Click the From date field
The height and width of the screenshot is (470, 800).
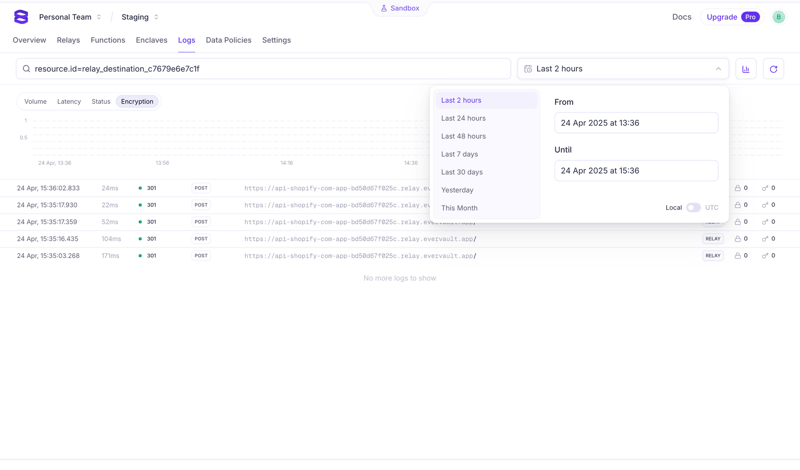click(x=636, y=123)
